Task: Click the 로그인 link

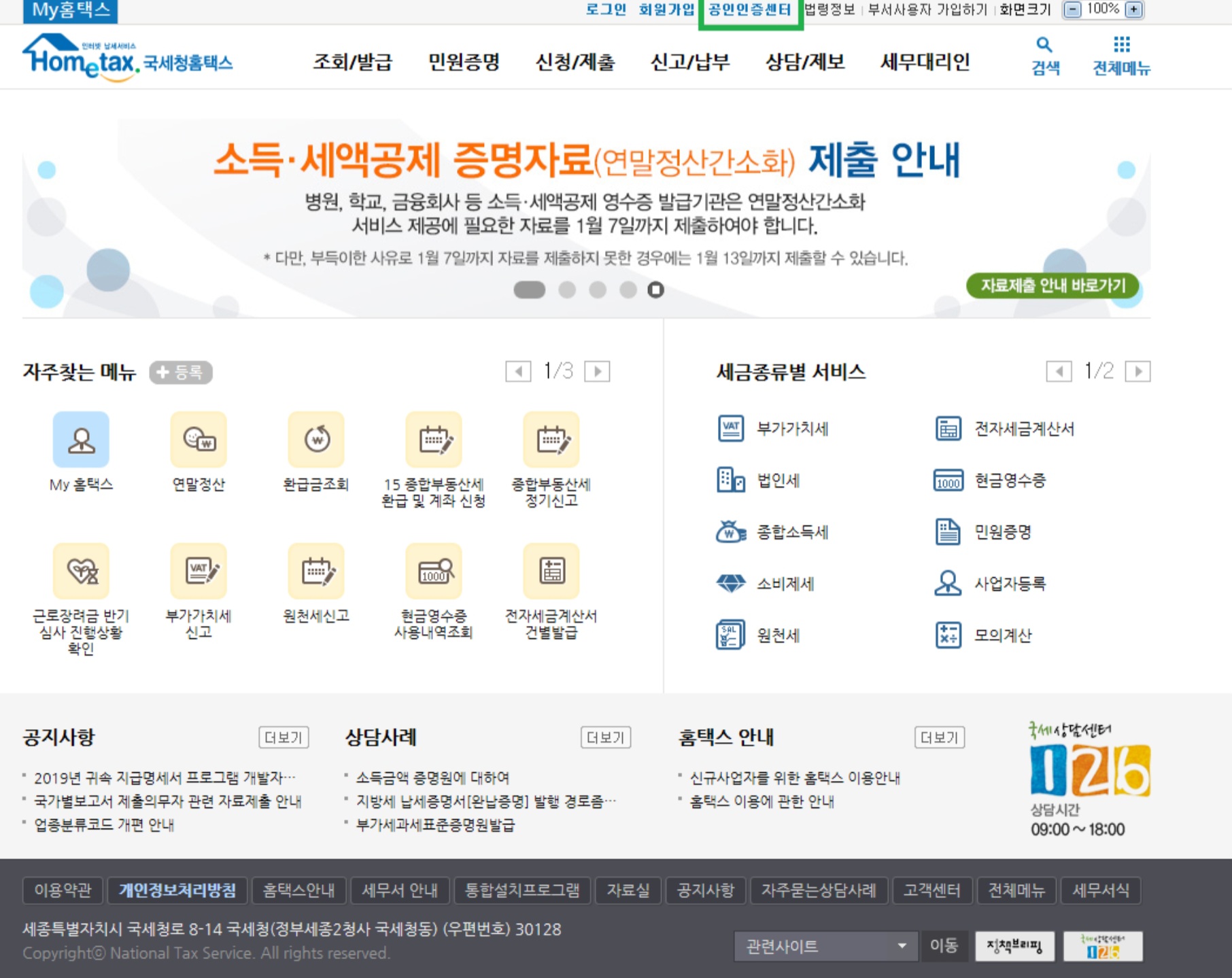Action: click(x=606, y=10)
